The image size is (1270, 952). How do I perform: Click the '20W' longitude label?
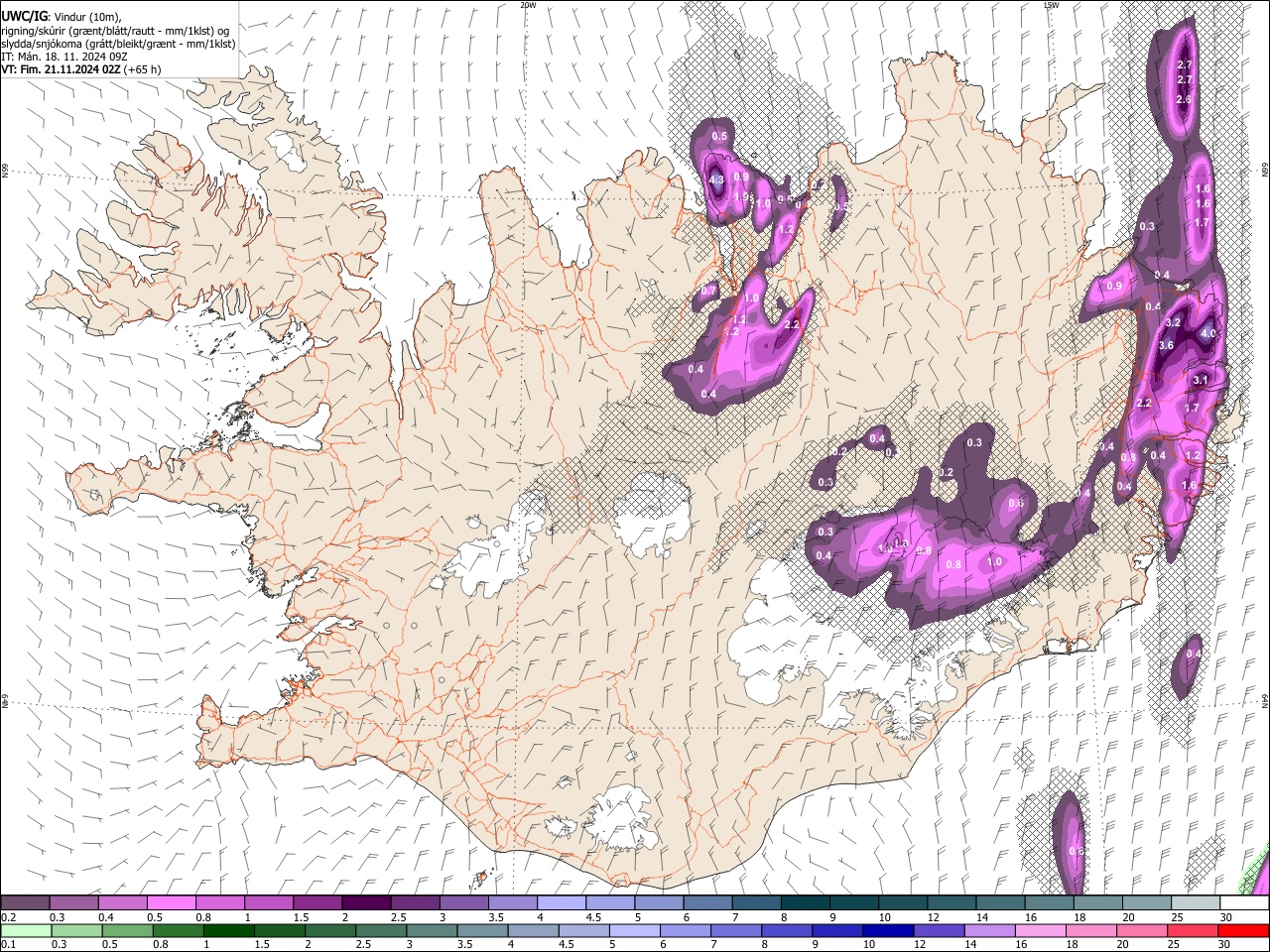click(x=528, y=5)
